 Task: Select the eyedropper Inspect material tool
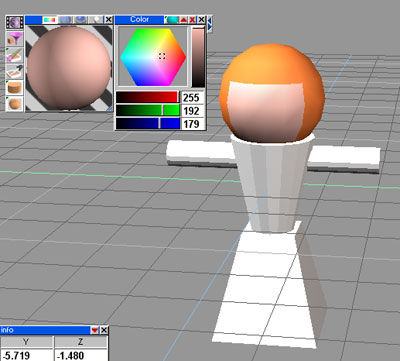click(15, 71)
